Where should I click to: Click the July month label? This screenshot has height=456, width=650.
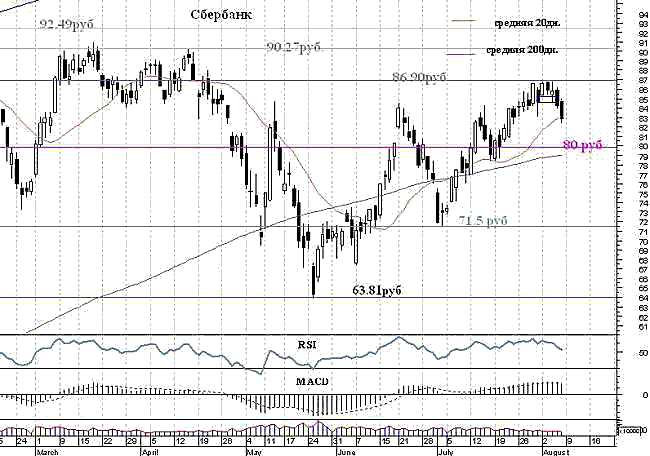point(446,452)
